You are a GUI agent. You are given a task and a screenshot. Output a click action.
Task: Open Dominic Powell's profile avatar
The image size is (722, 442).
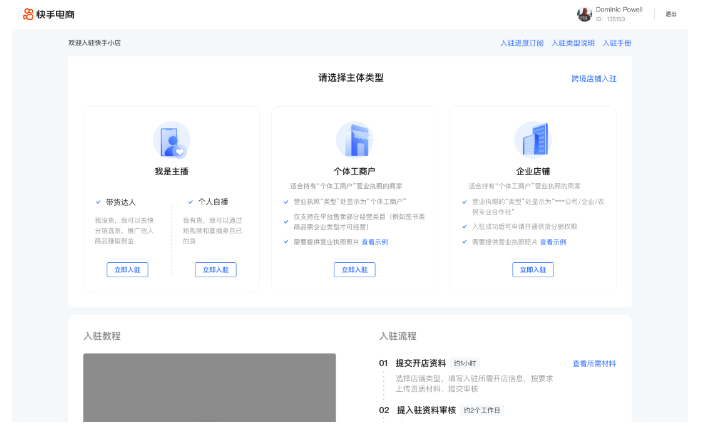(x=584, y=14)
